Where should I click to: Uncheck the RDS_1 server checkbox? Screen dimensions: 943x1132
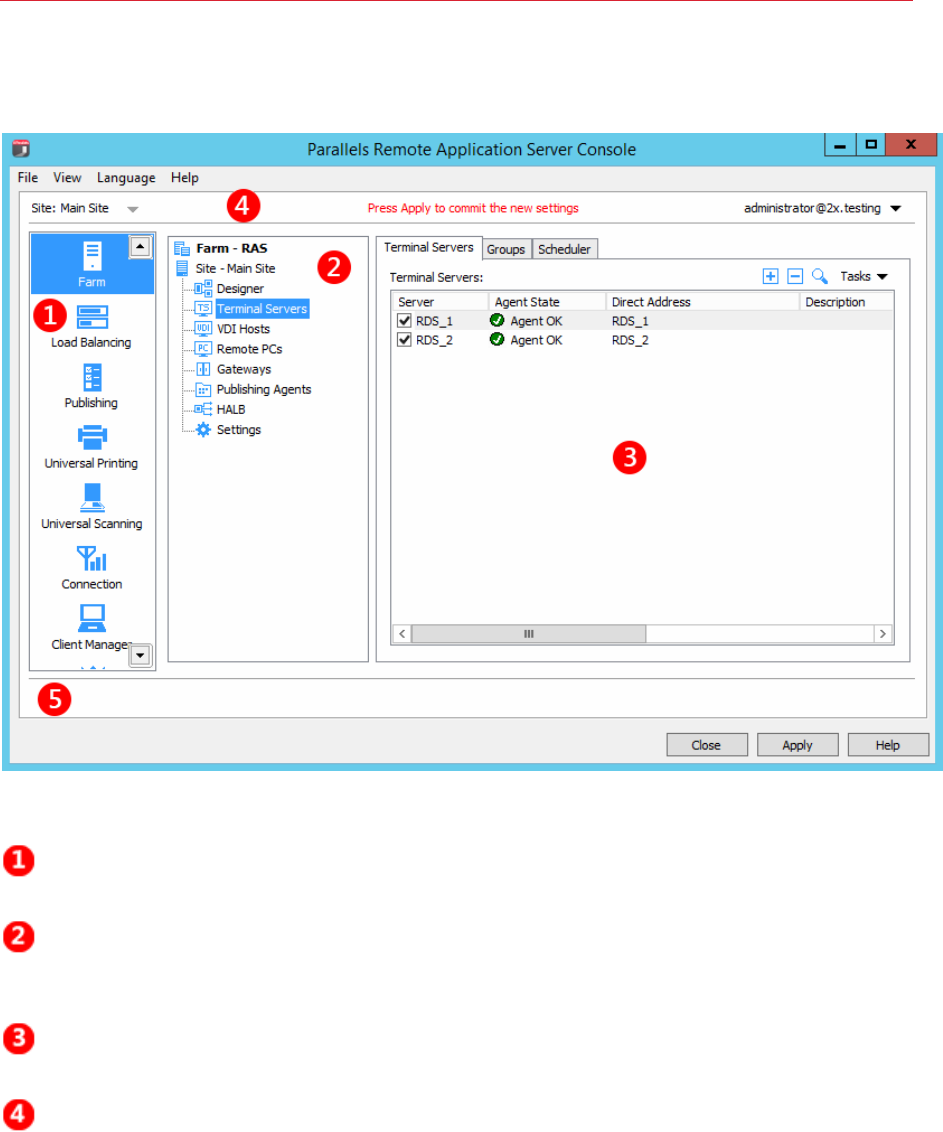[404, 320]
